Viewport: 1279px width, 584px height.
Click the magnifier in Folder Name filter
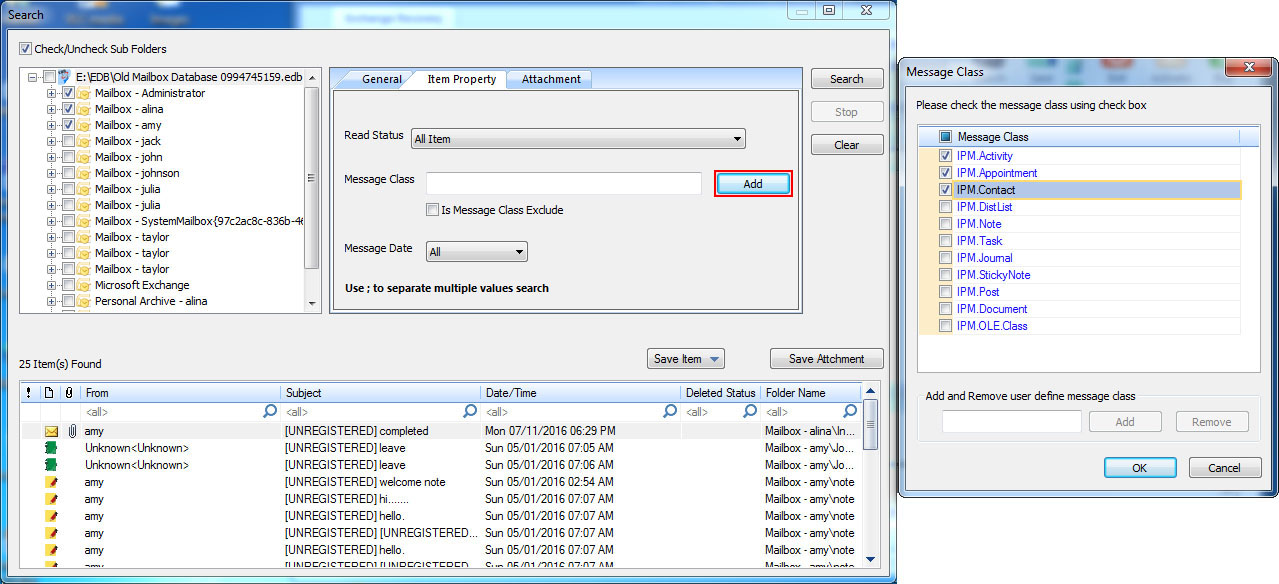coord(850,411)
